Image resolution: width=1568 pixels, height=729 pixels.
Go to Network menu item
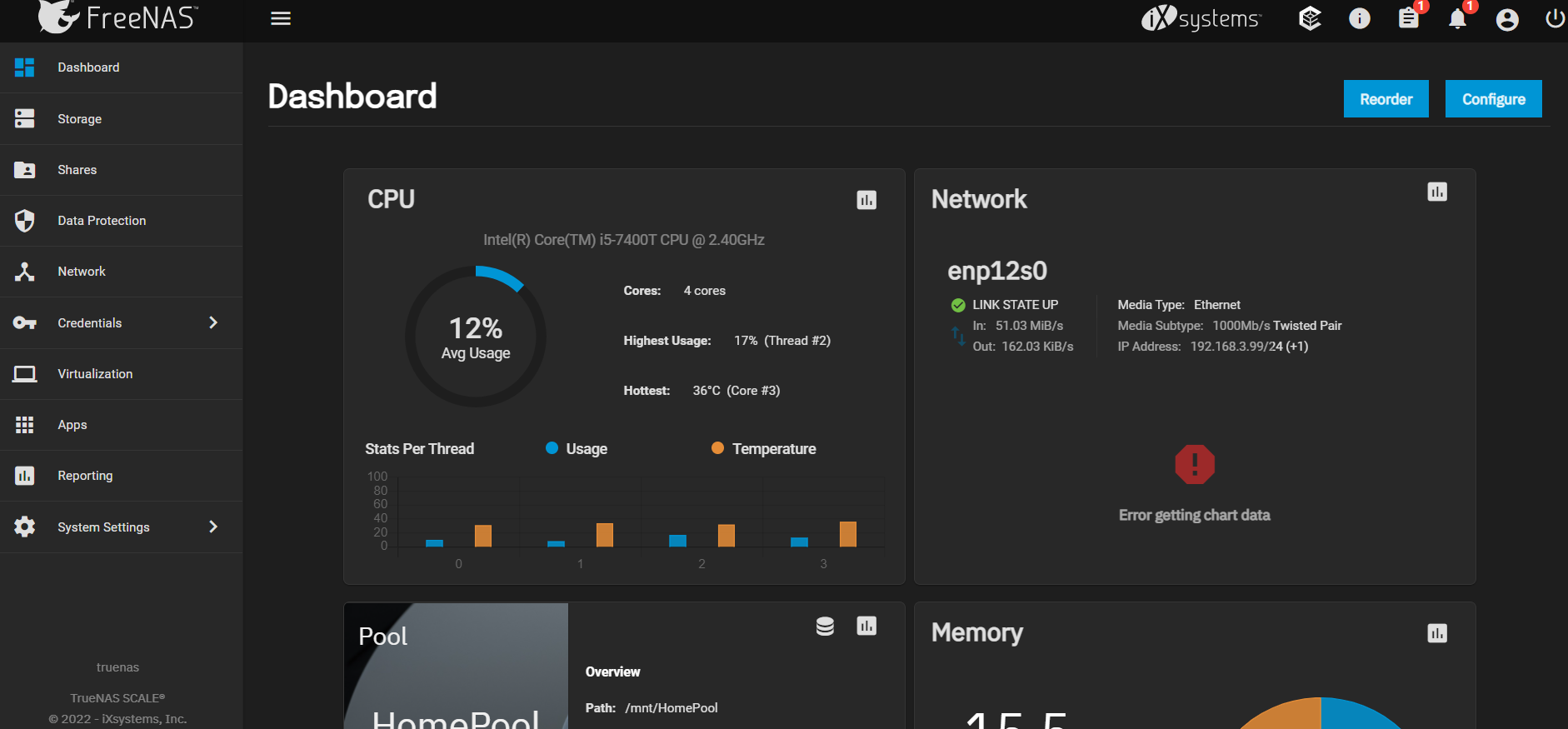(122, 272)
